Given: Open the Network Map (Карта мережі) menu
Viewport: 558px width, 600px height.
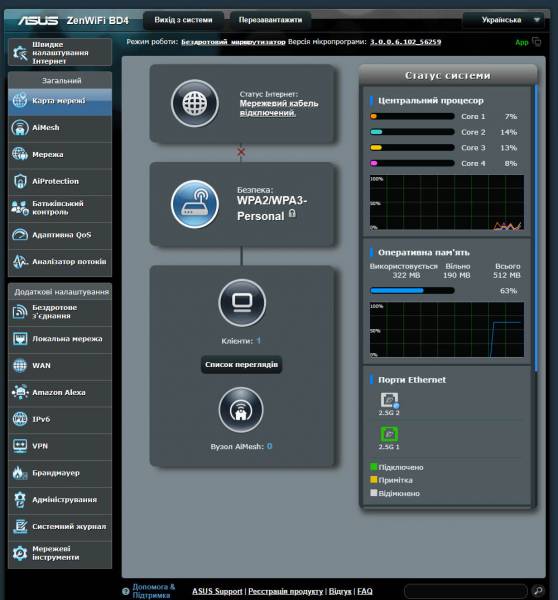Looking at the screenshot, I should [x=60, y=101].
